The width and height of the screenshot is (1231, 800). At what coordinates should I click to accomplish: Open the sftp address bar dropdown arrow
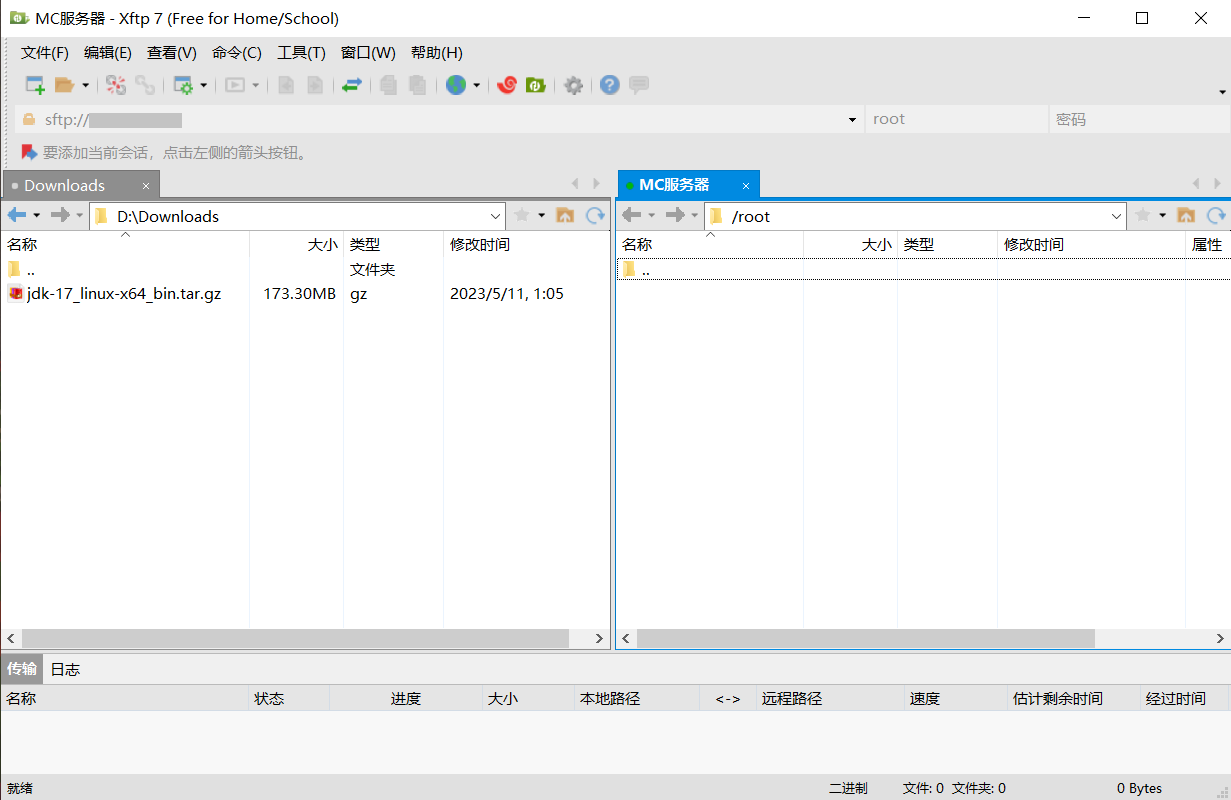(852, 120)
